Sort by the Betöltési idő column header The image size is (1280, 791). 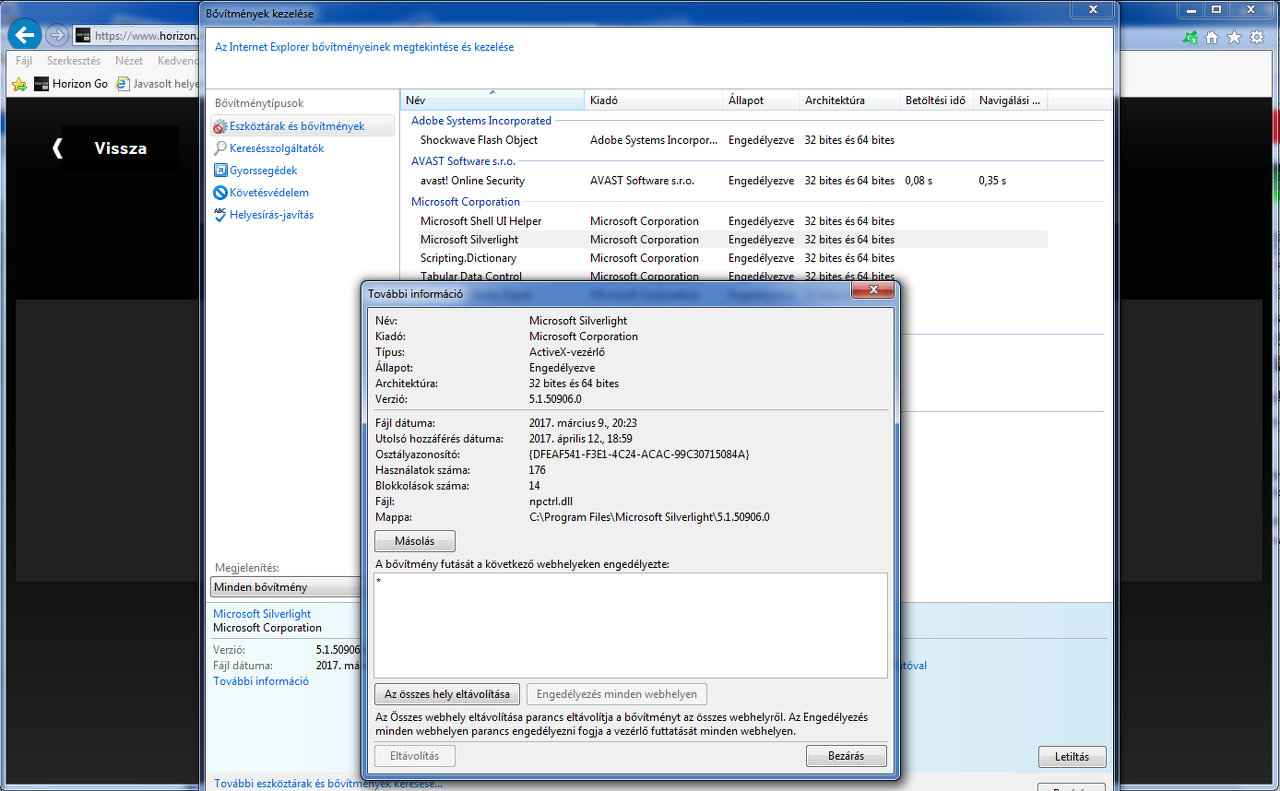[935, 100]
